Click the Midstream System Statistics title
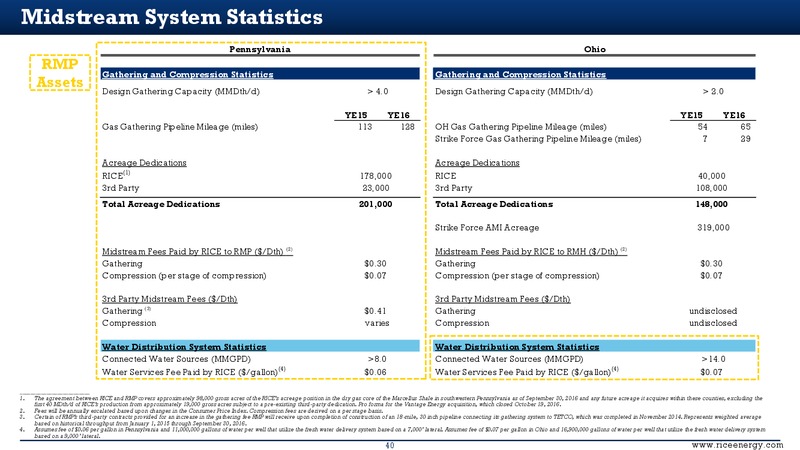 (x=171, y=17)
